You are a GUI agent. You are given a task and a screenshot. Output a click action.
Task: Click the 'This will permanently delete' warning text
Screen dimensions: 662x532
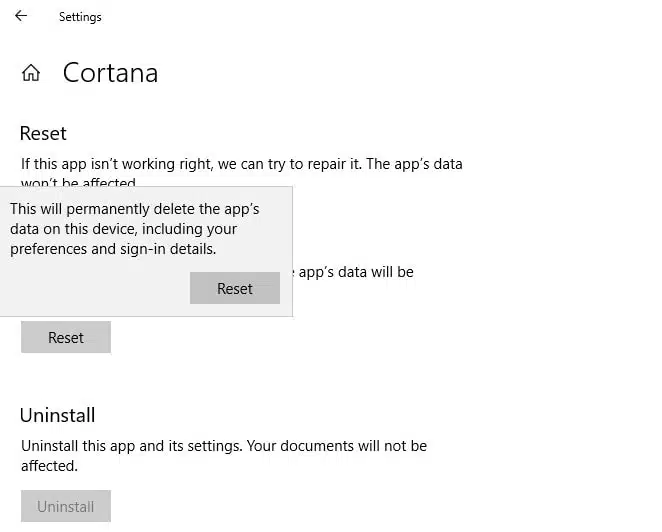[135, 229]
